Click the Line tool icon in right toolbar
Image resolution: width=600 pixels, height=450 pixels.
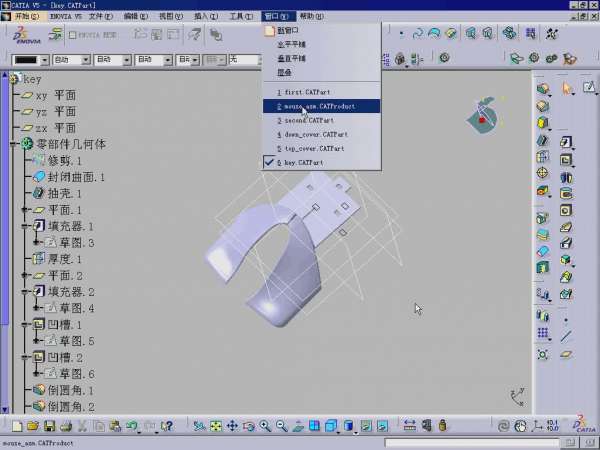[566, 336]
